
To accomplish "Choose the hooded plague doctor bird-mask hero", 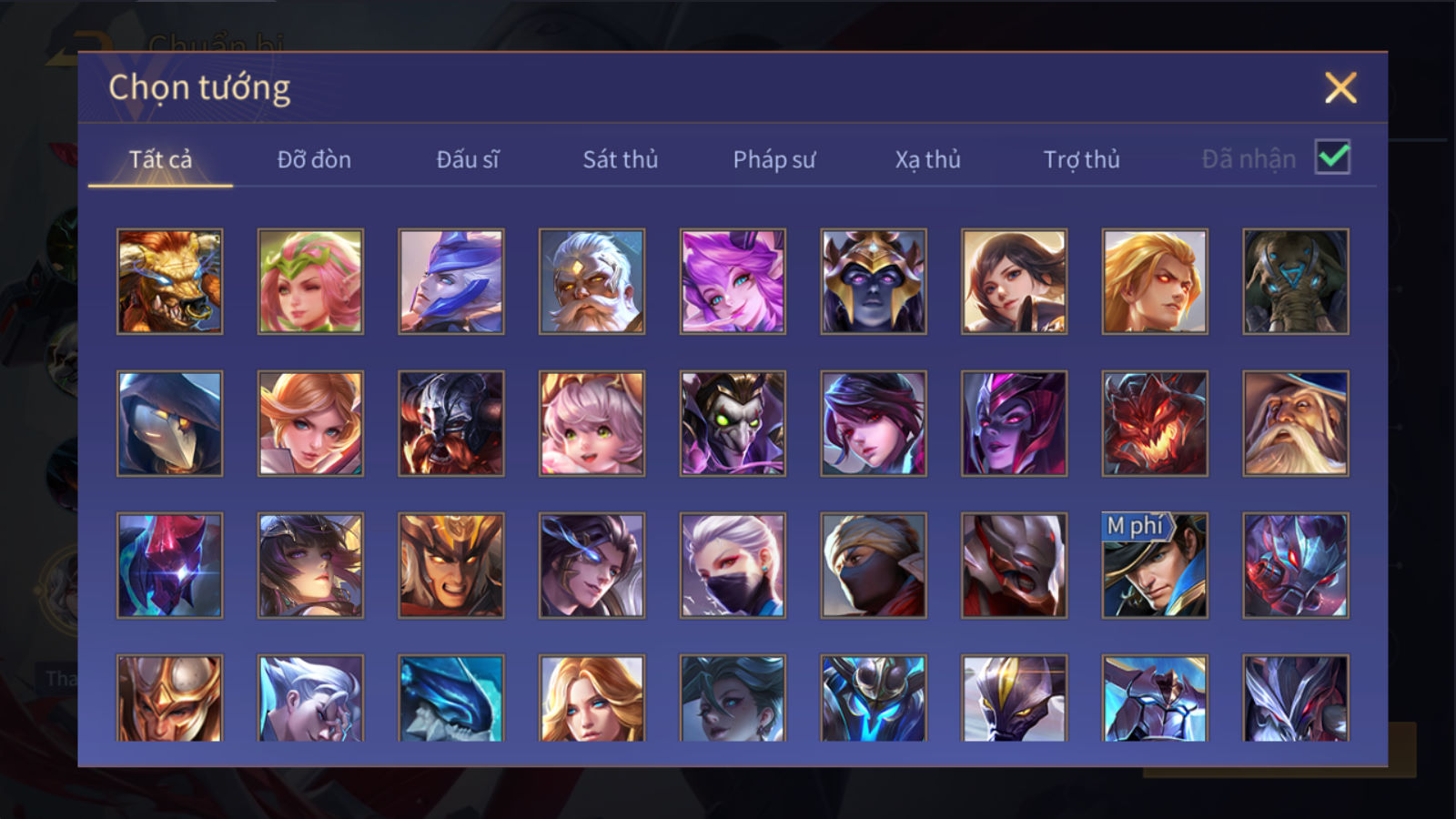I will tap(169, 423).
